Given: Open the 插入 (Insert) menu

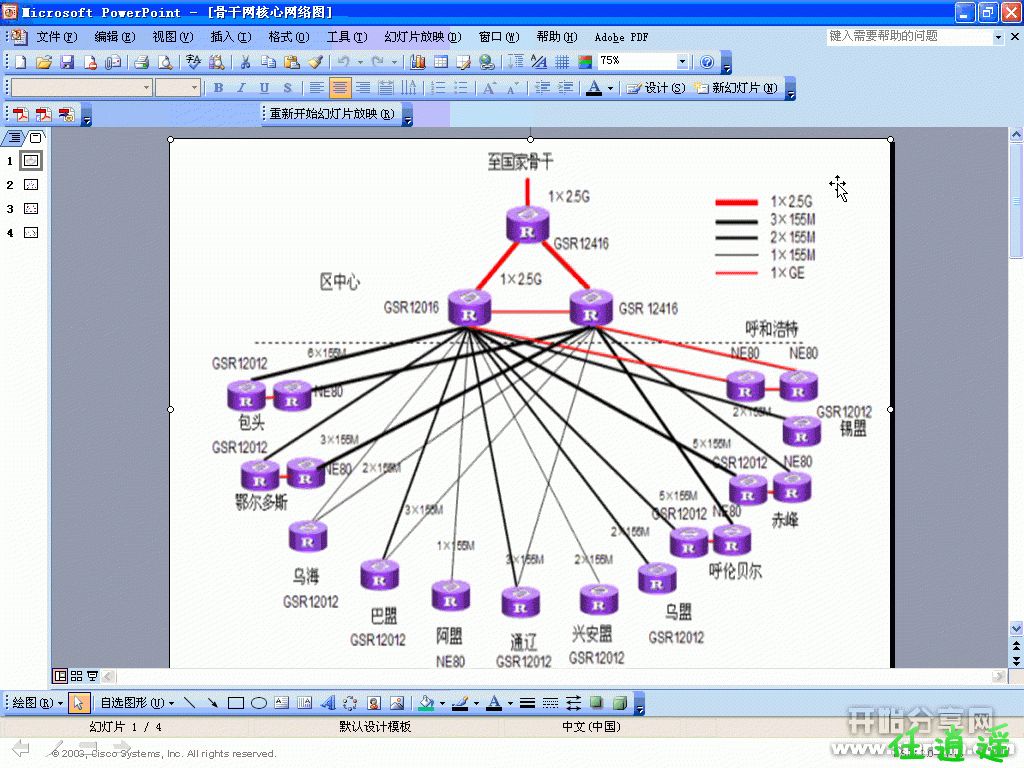Looking at the screenshot, I should (230, 37).
